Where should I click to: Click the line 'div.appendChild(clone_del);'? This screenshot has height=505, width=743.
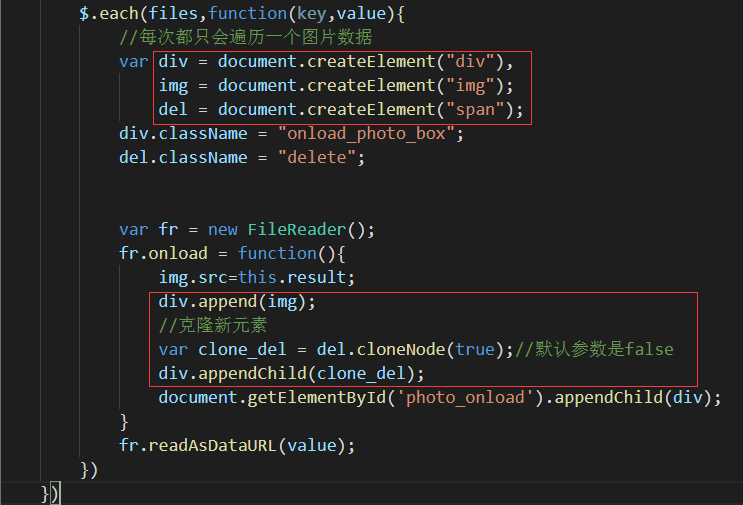(291, 373)
